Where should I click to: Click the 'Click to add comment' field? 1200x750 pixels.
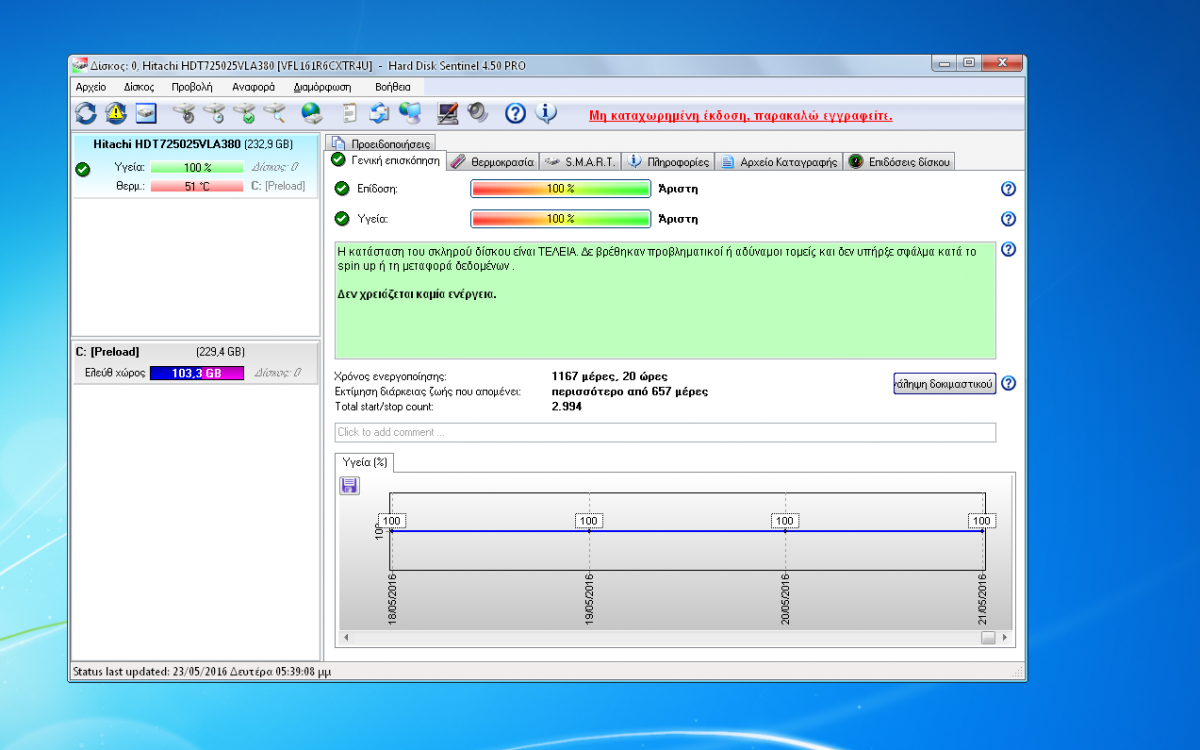665,432
